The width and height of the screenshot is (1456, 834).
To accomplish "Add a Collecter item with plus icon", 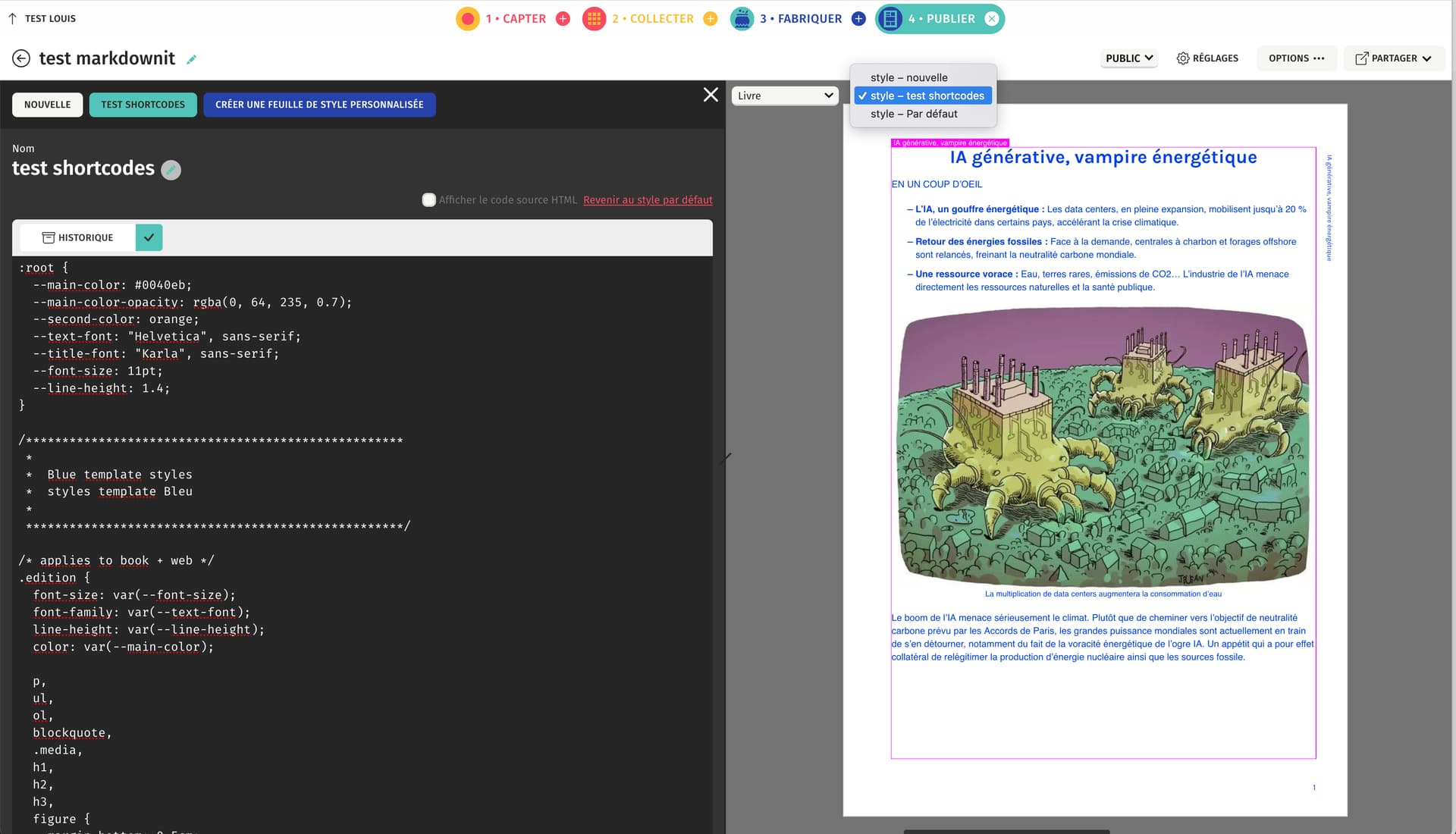I will coord(710,18).
